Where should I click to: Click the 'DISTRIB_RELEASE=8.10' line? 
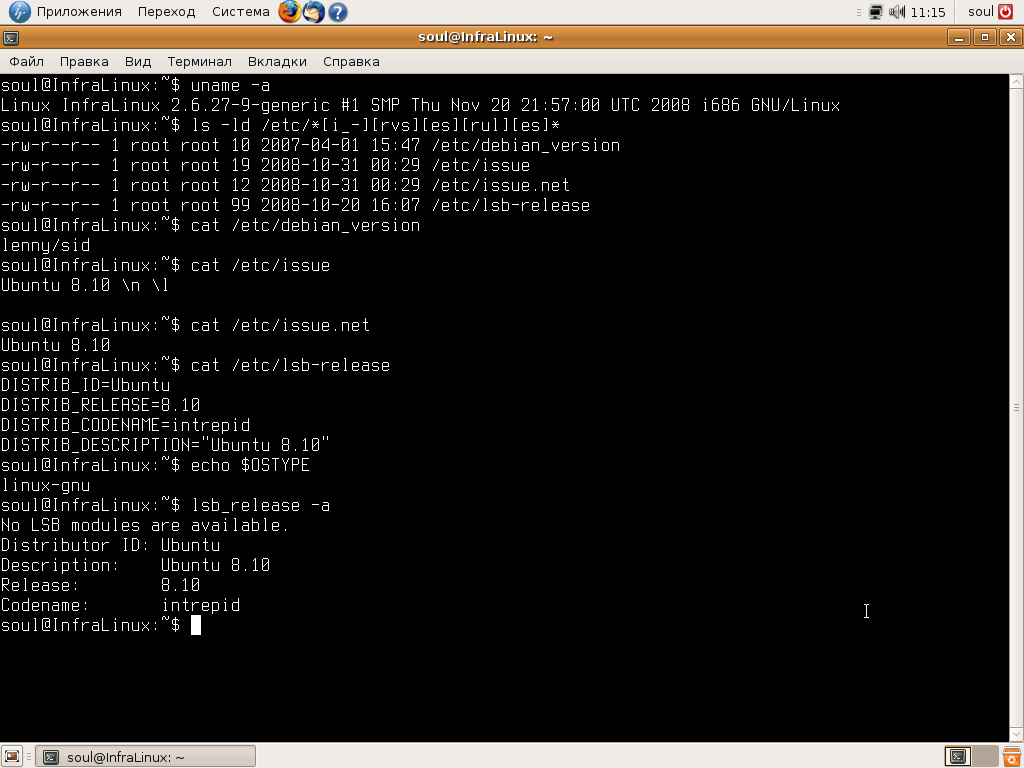coord(101,405)
